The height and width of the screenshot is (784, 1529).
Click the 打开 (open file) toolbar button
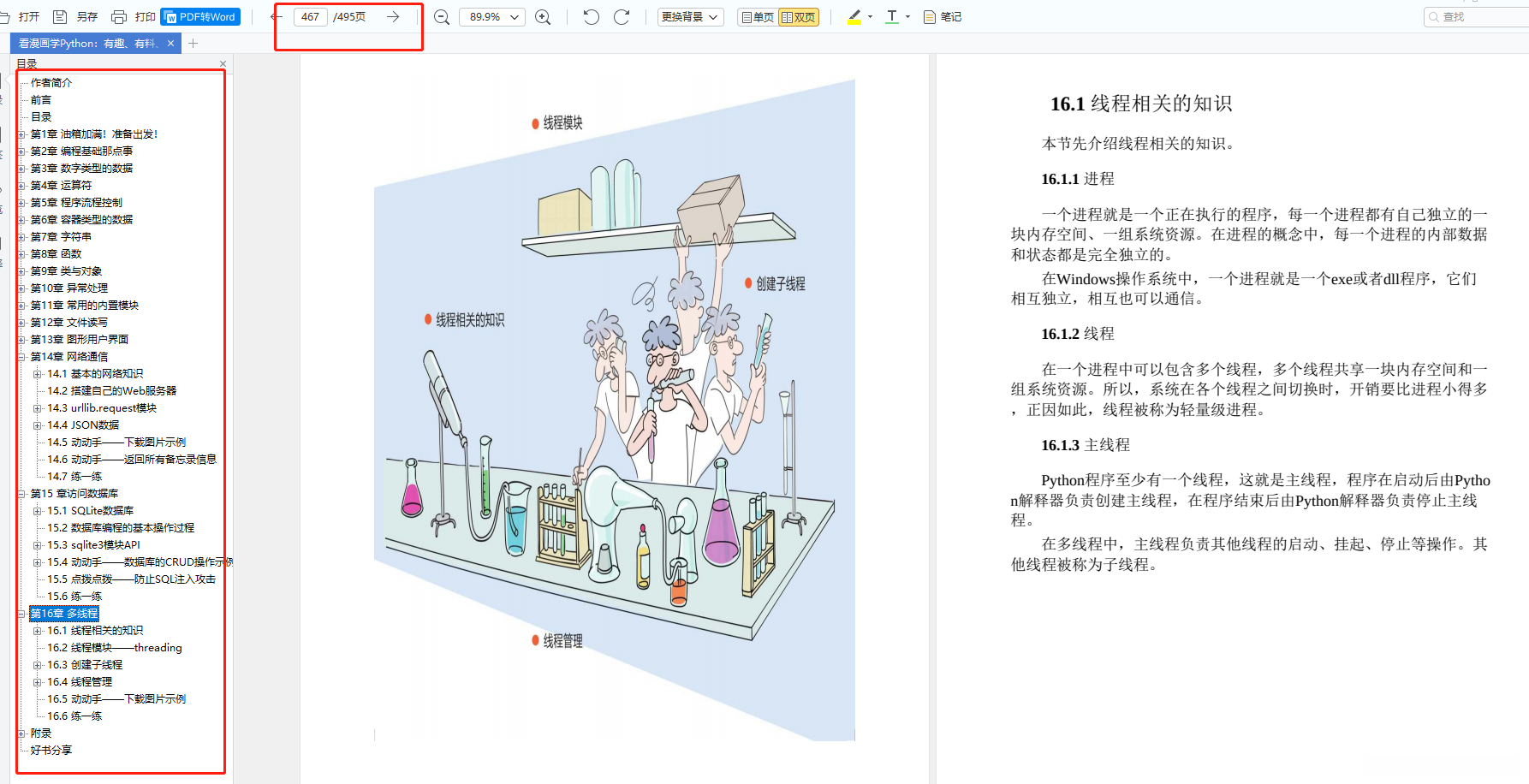21,17
